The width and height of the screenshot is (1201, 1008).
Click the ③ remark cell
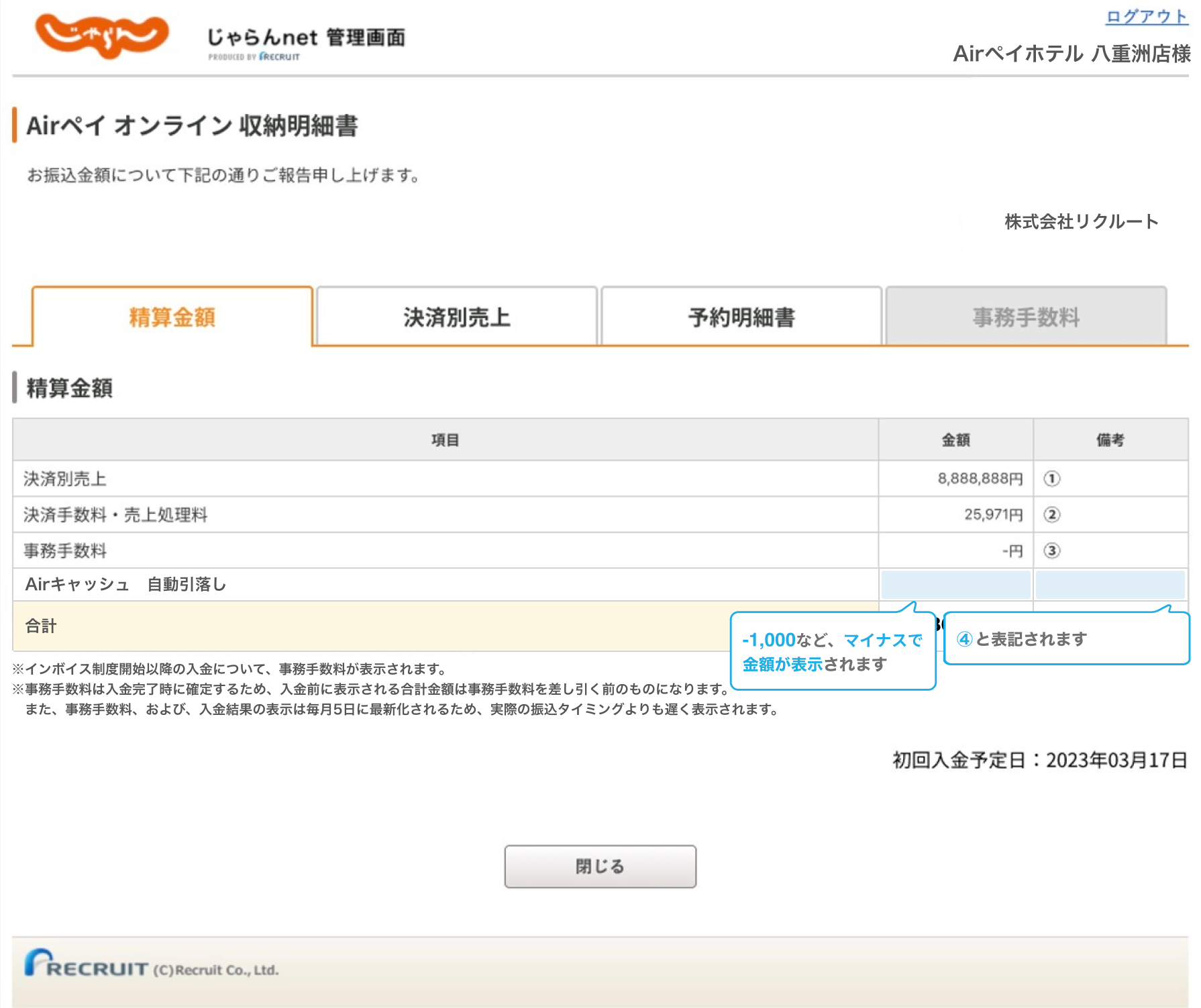pyautogui.click(x=1110, y=551)
